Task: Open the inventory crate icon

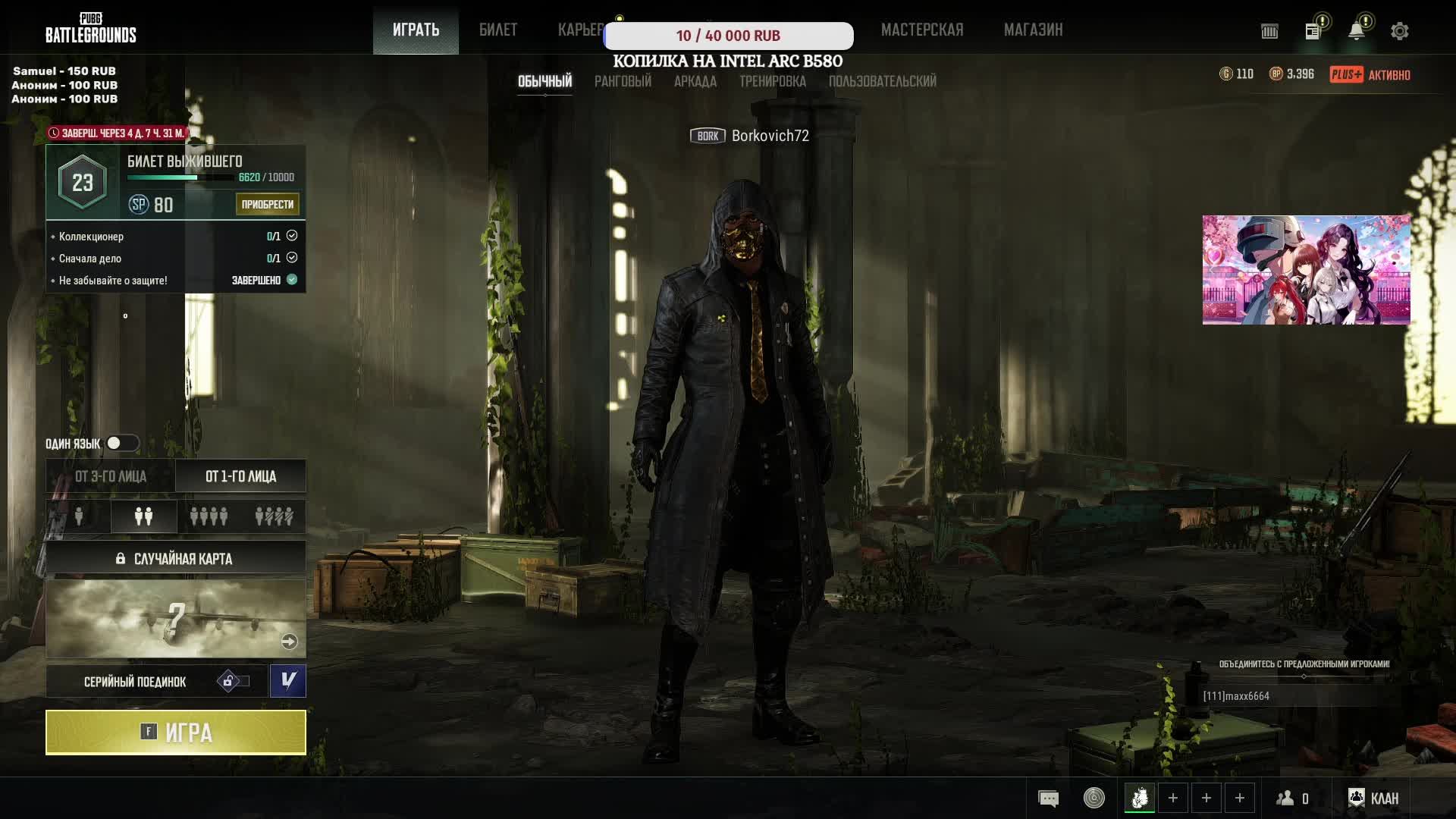Action: point(1269,31)
